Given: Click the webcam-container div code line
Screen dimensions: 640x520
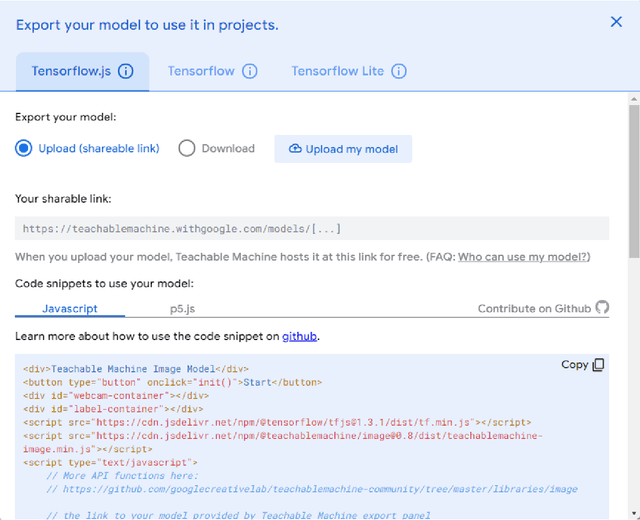Looking at the screenshot, I should coord(116,396).
